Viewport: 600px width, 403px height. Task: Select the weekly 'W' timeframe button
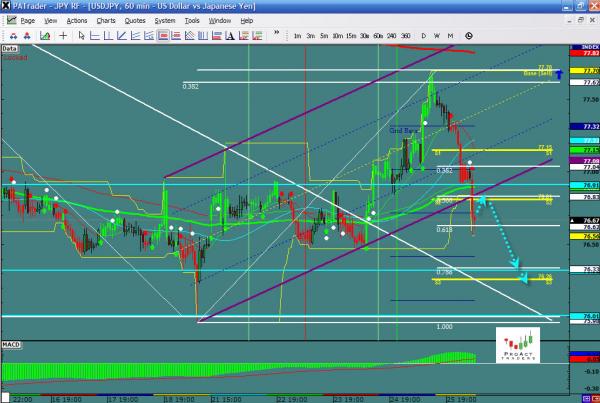437,36
